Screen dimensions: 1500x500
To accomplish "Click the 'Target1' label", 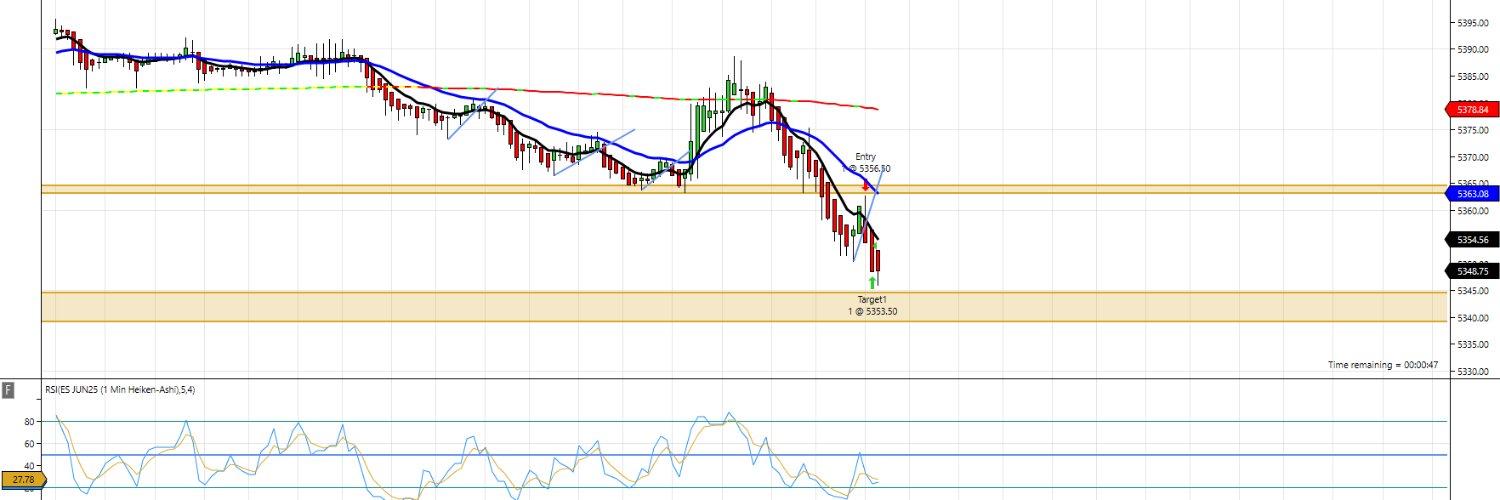I will pos(872,300).
